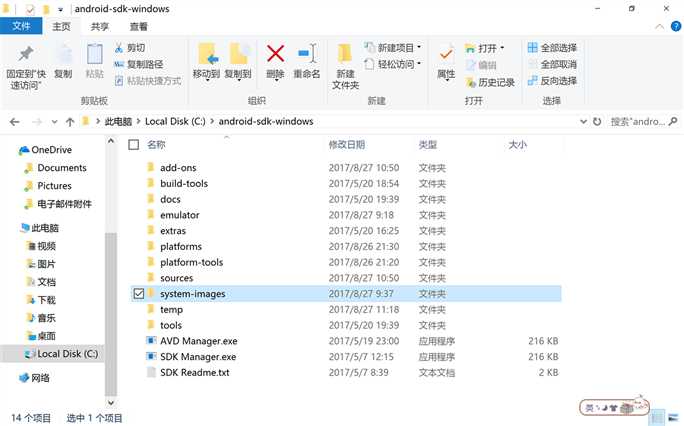
Task: Switch to the Share (共享) tab
Action: click(99, 27)
